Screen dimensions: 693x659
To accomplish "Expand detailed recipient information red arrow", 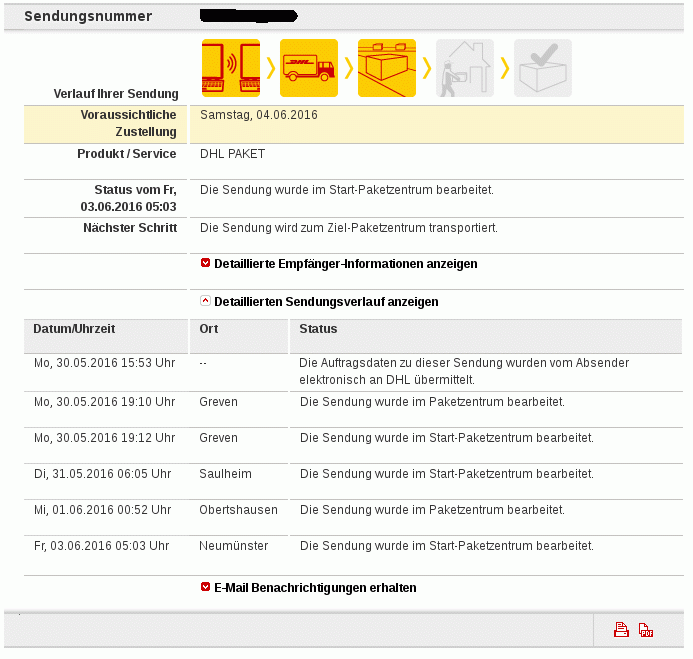I will (x=205, y=263).
